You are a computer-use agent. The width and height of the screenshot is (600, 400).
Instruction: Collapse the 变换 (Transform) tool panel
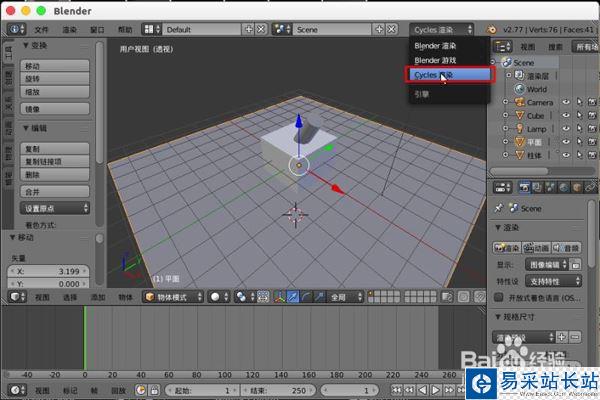pos(26,45)
